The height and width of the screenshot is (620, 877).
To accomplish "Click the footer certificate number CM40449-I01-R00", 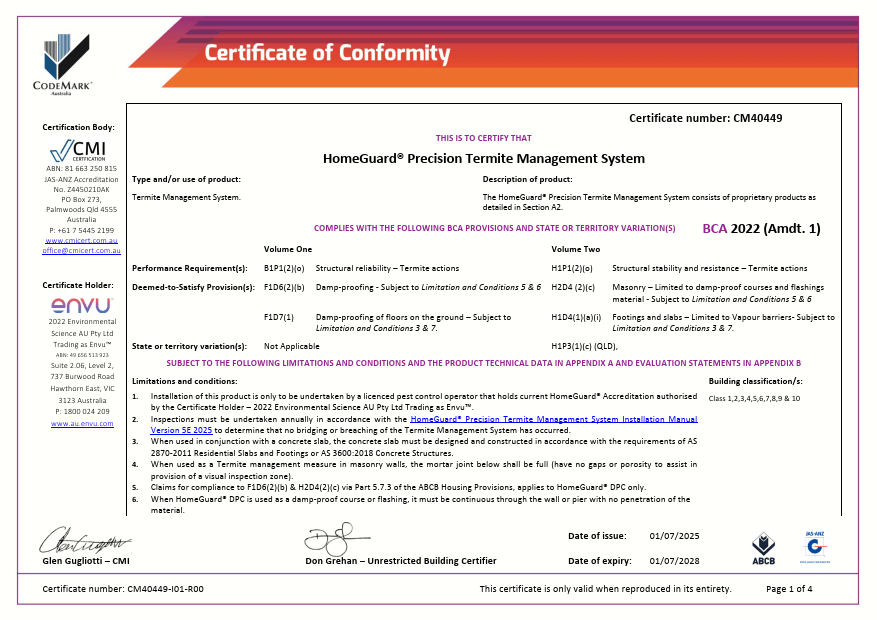I will 123,589.
